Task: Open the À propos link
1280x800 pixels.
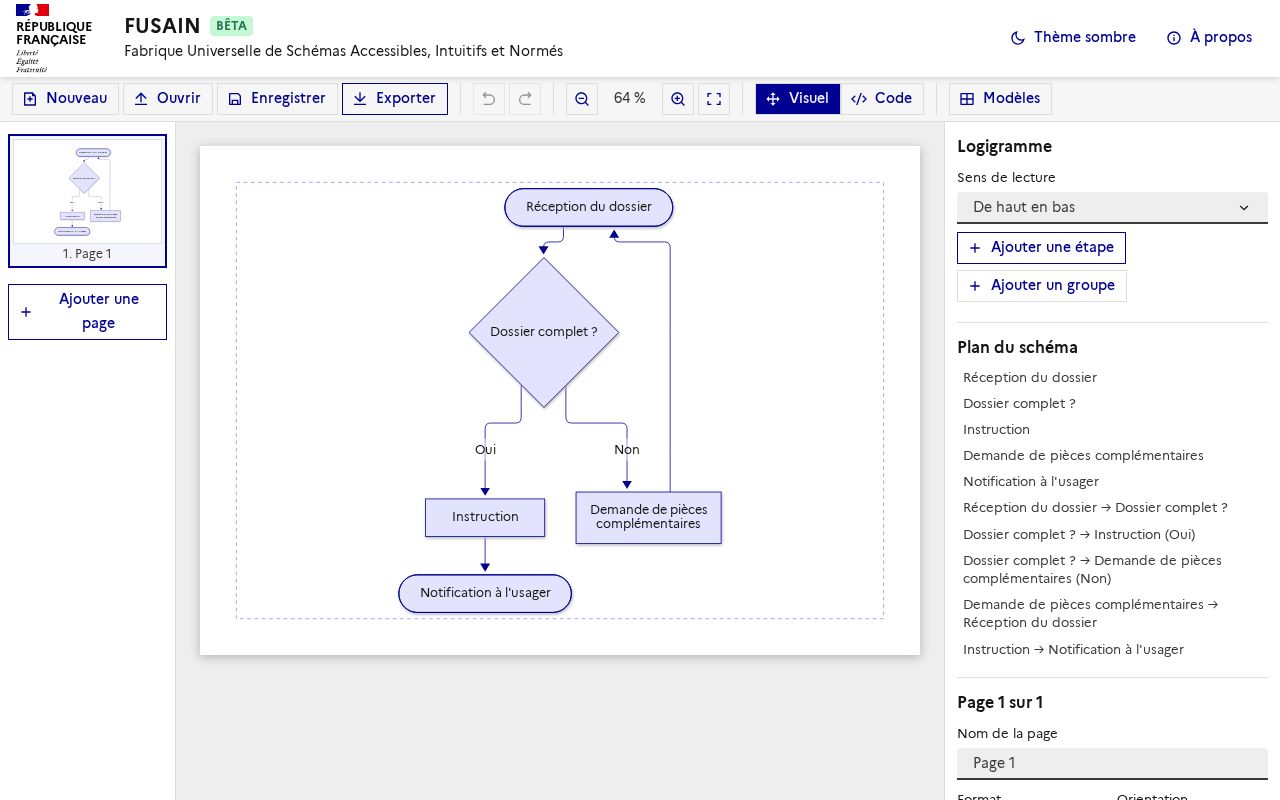Action: click(1209, 38)
